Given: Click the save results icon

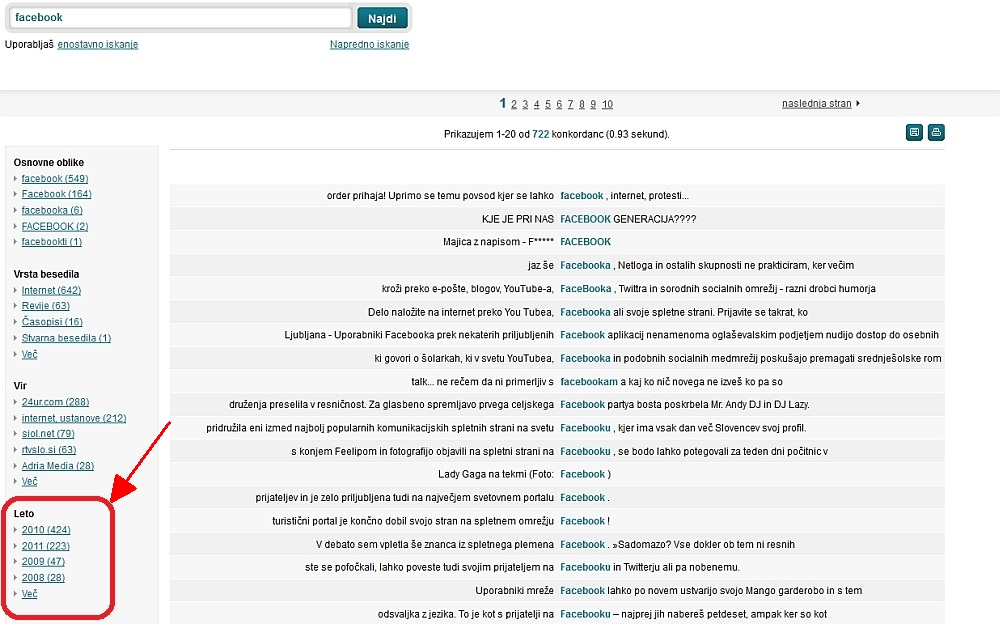Looking at the screenshot, I should (x=914, y=133).
